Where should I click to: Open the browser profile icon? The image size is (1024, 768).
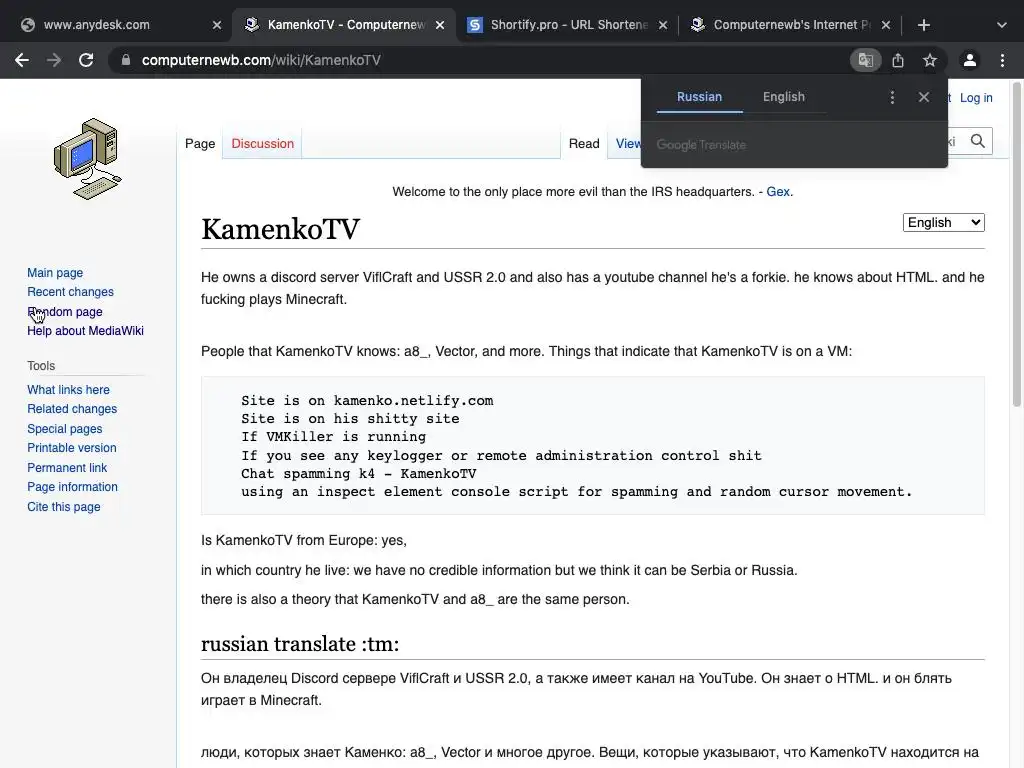[970, 60]
